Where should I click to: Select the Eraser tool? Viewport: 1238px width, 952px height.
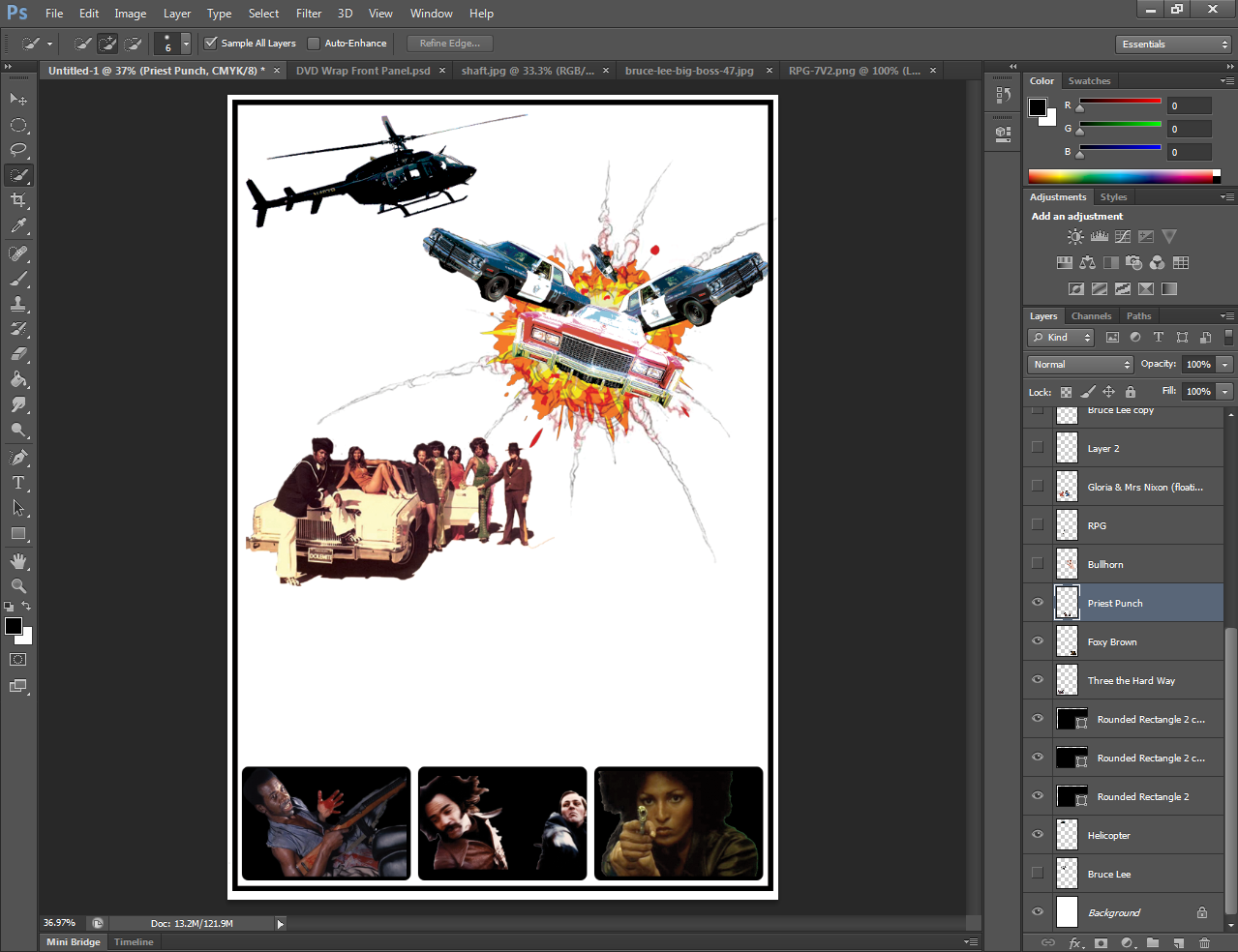(18, 354)
